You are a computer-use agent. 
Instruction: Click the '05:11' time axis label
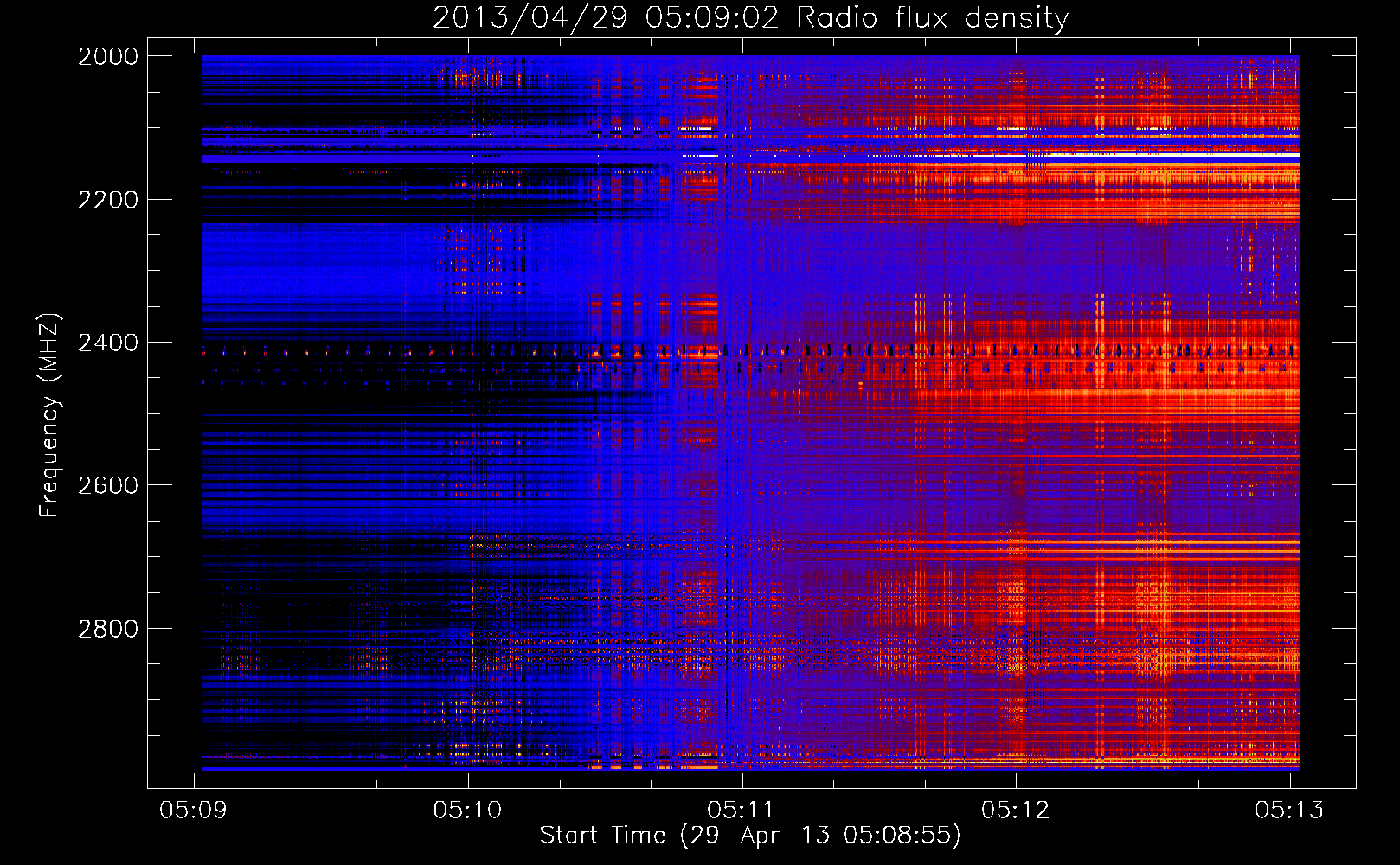pyautogui.click(x=741, y=810)
